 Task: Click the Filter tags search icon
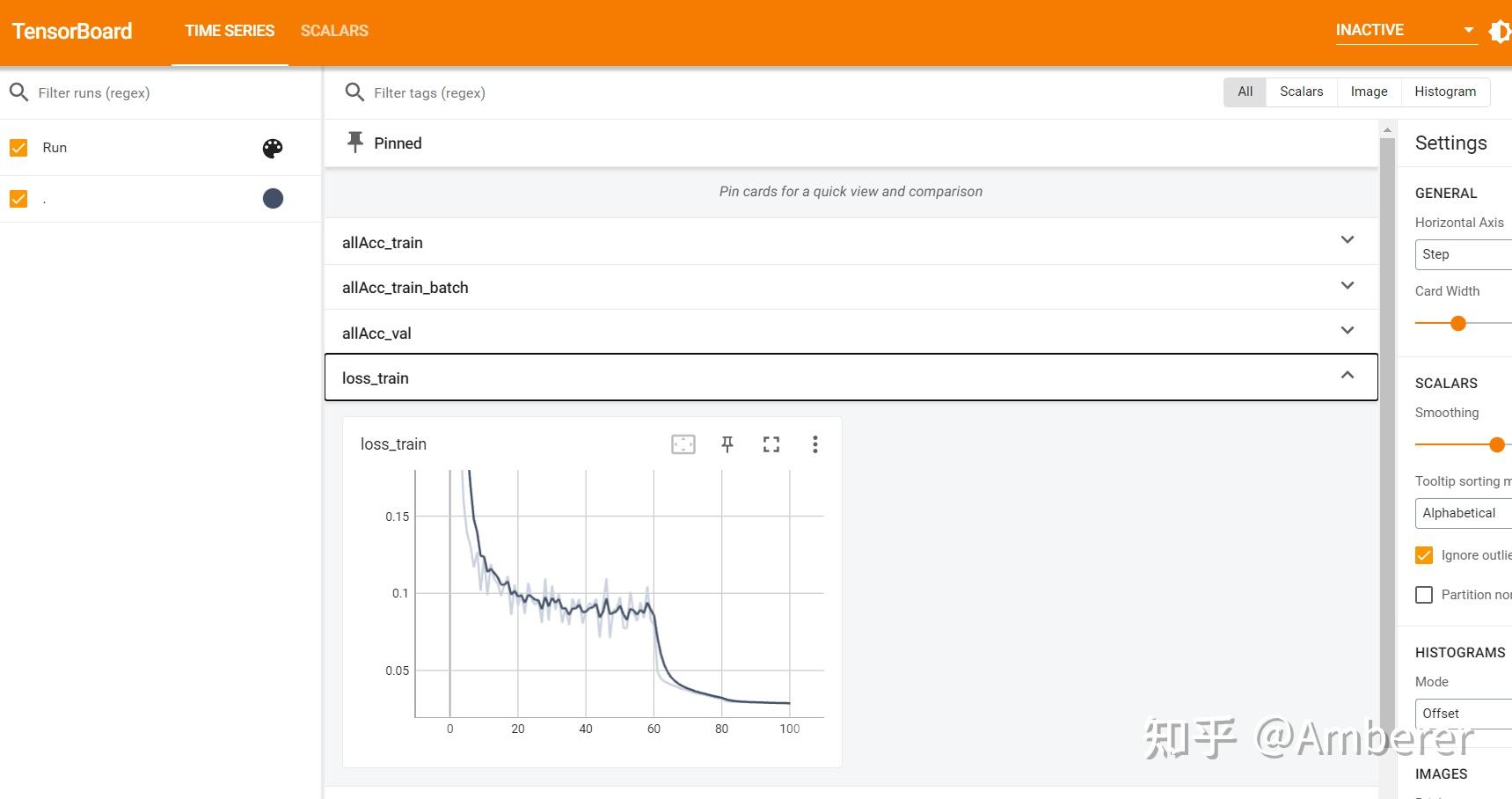click(x=354, y=92)
